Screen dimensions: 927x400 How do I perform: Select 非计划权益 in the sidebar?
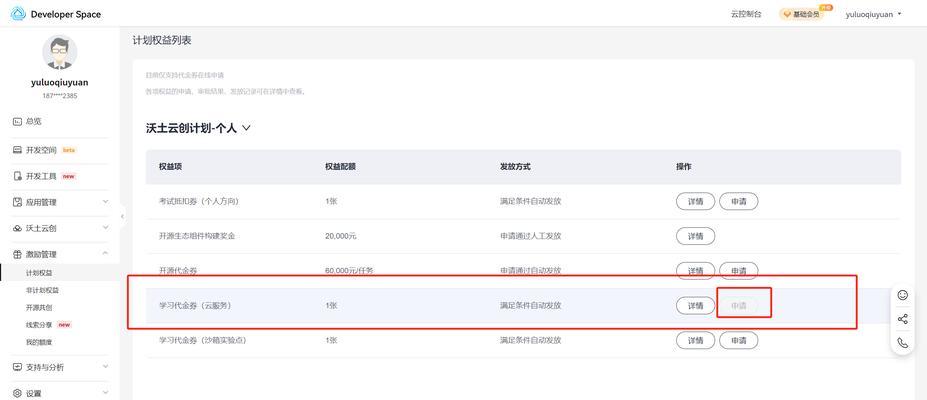(43, 290)
